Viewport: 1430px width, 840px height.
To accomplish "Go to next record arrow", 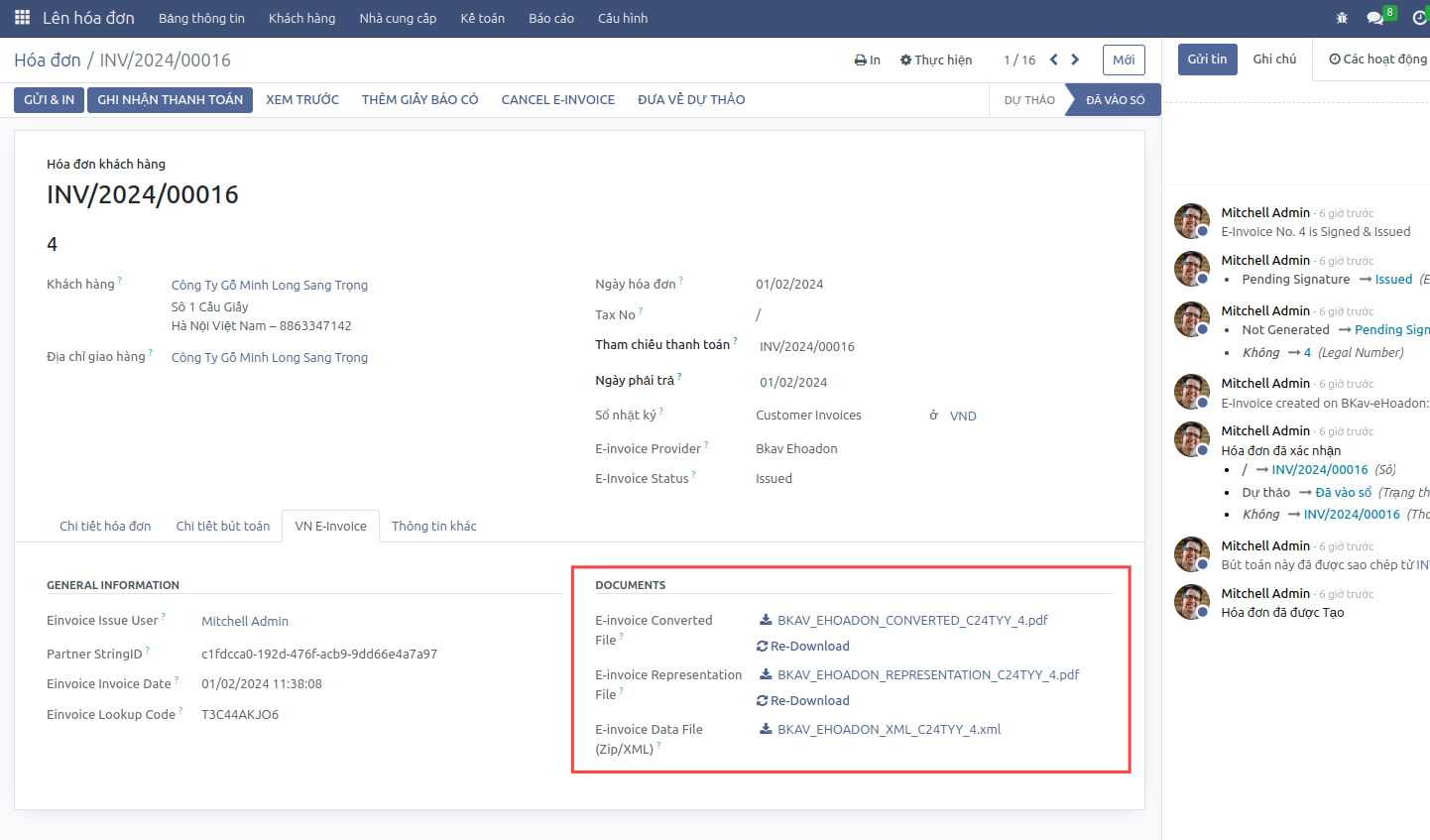I will coord(1075,60).
